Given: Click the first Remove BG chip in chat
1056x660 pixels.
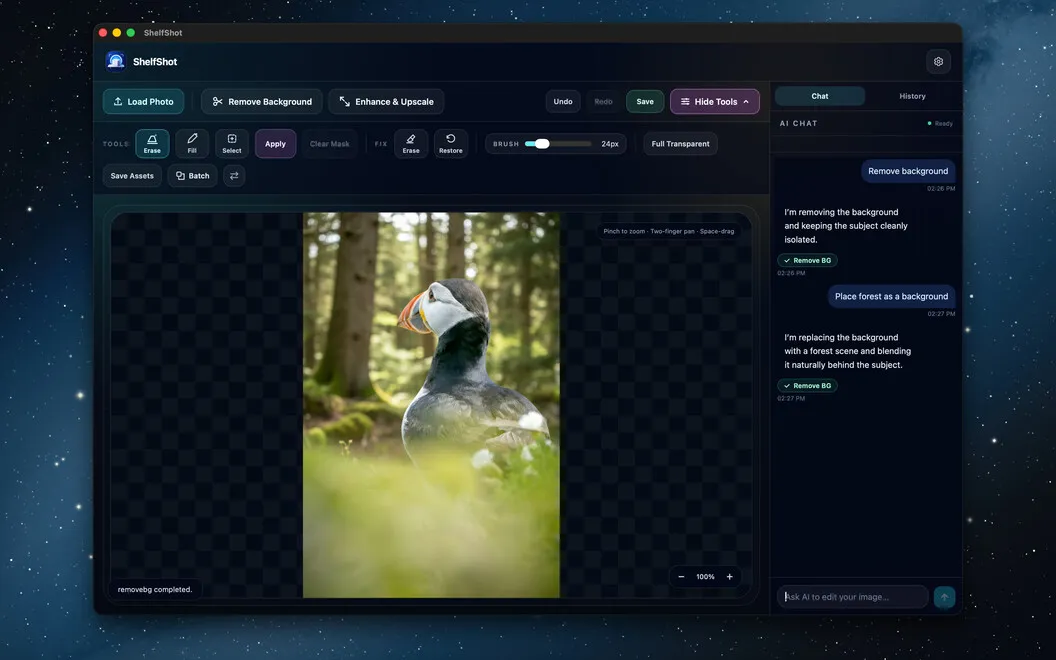Looking at the screenshot, I should pos(807,261).
